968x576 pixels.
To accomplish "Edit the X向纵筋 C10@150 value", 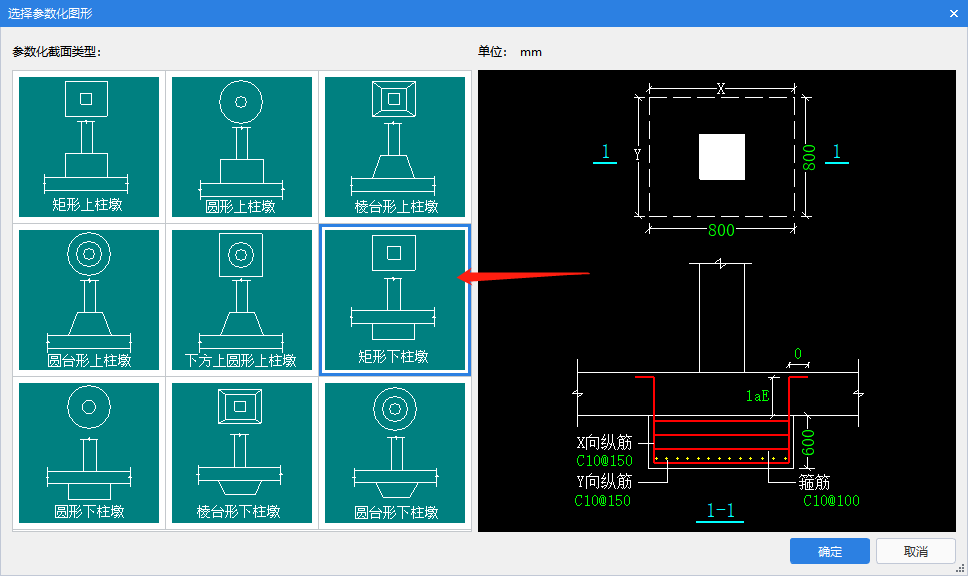I will point(604,461).
